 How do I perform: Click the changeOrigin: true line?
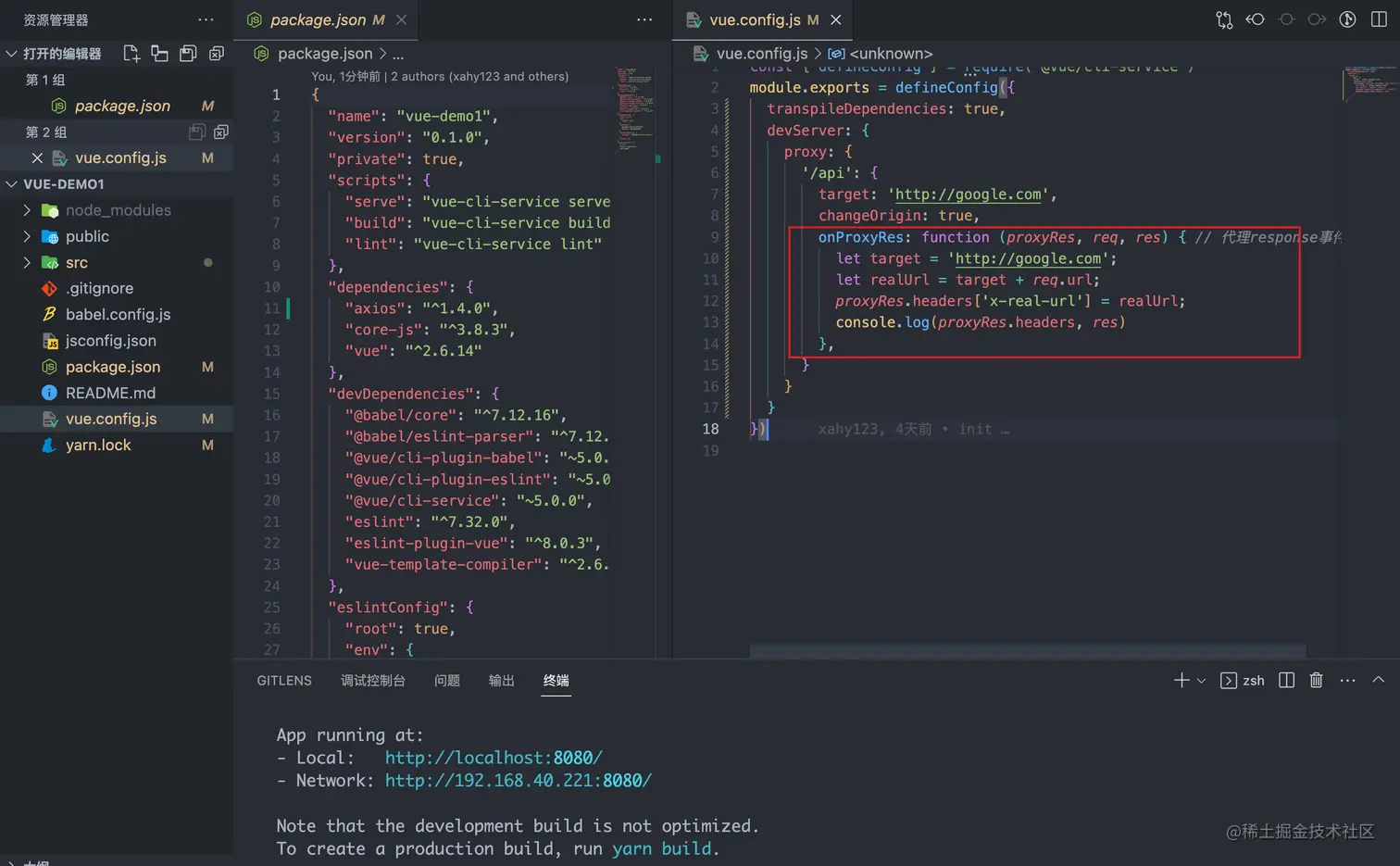tap(898, 216)
